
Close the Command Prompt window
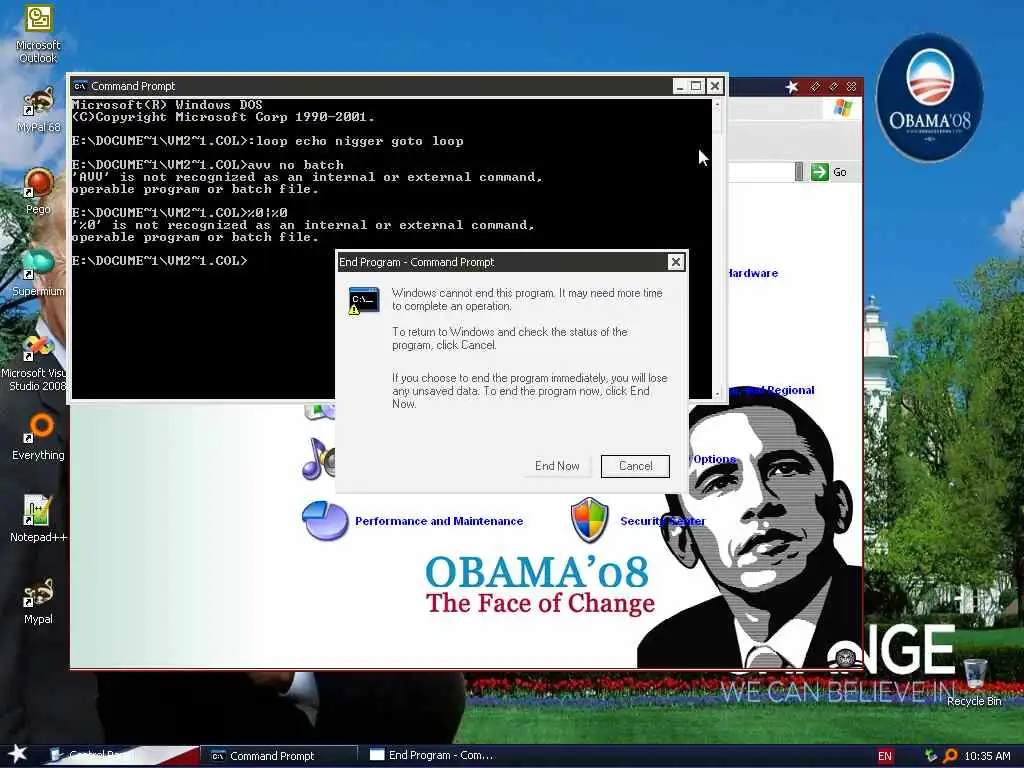pos(715,86)
